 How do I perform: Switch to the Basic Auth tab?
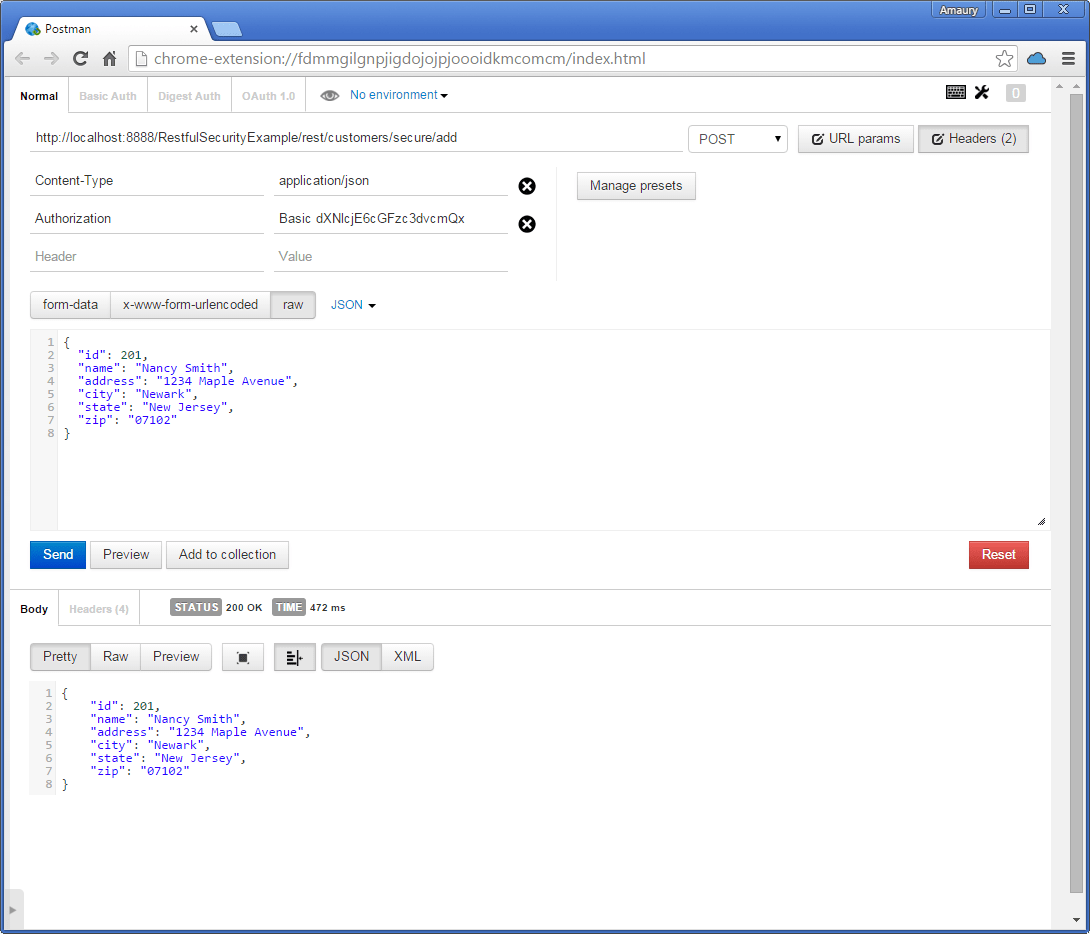[108, 96]
